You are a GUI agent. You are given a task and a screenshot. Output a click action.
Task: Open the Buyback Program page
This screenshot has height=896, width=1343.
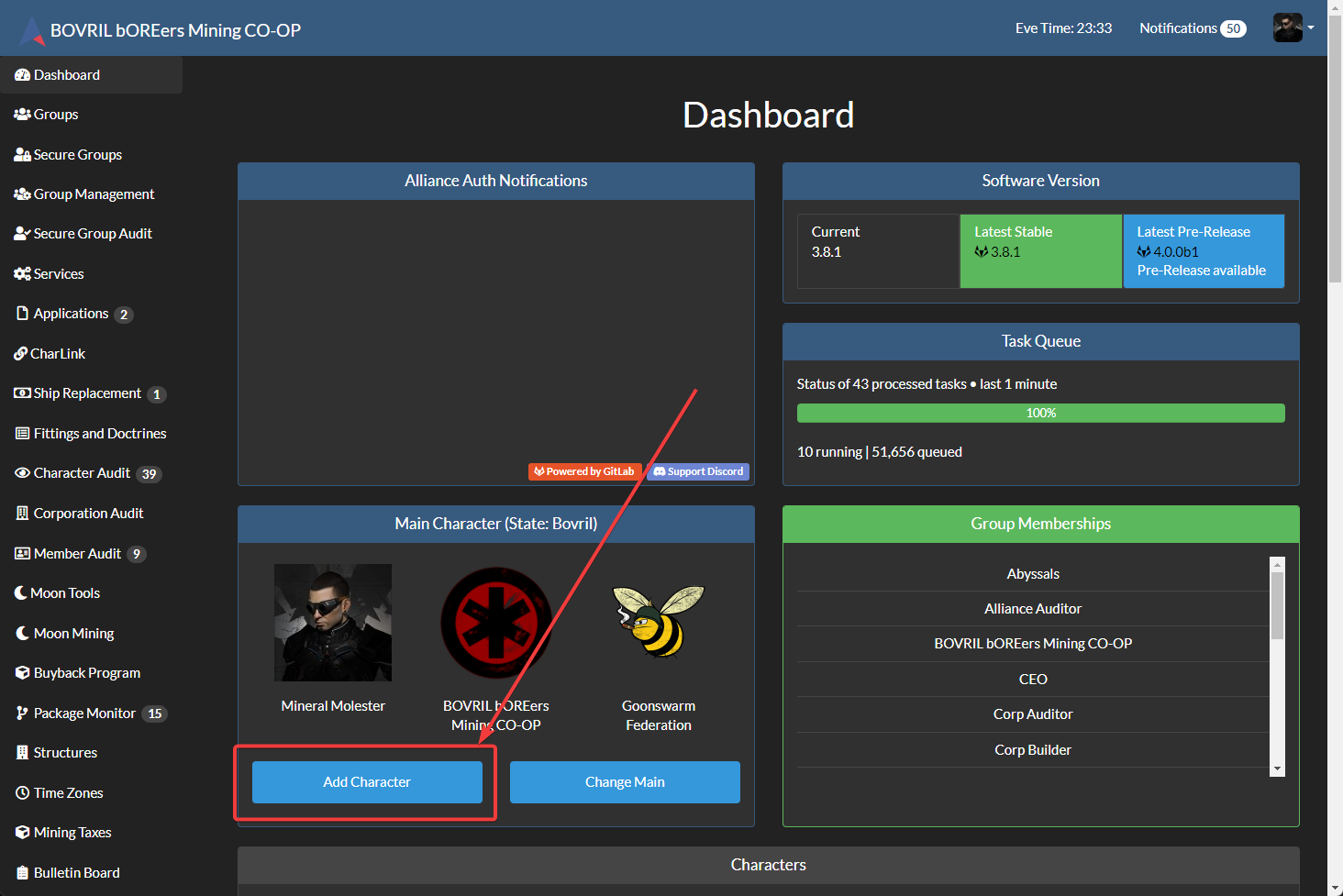pos(85,672)
